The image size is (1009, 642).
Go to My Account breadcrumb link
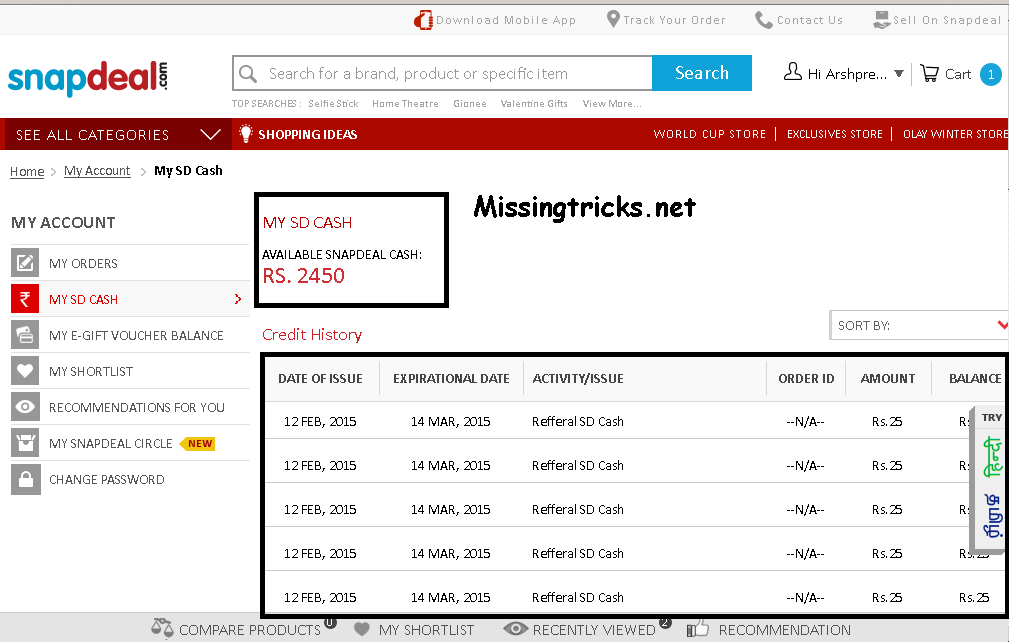click(97, 170)
